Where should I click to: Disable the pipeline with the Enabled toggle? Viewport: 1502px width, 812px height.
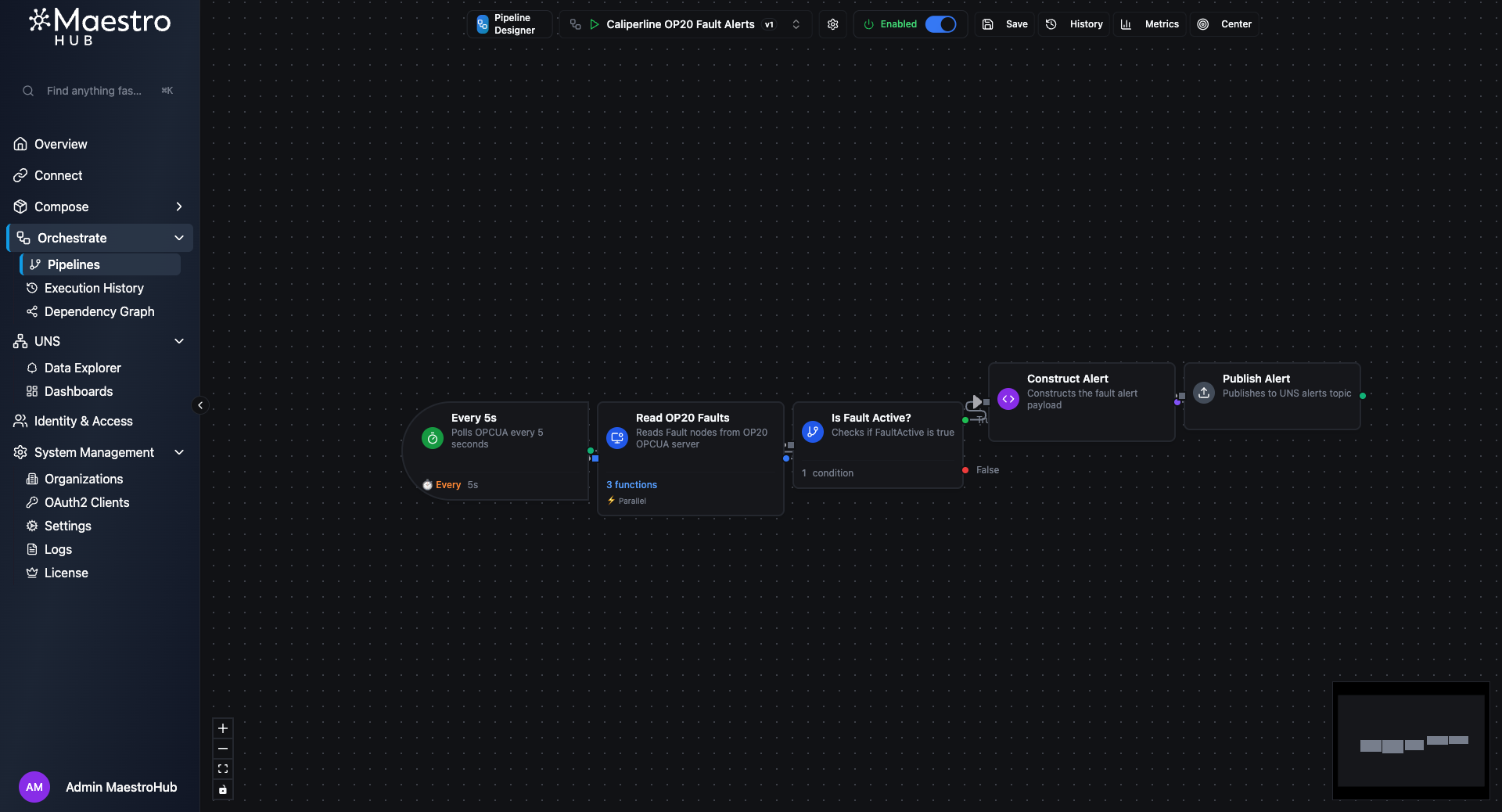click(x=941, y=24)
